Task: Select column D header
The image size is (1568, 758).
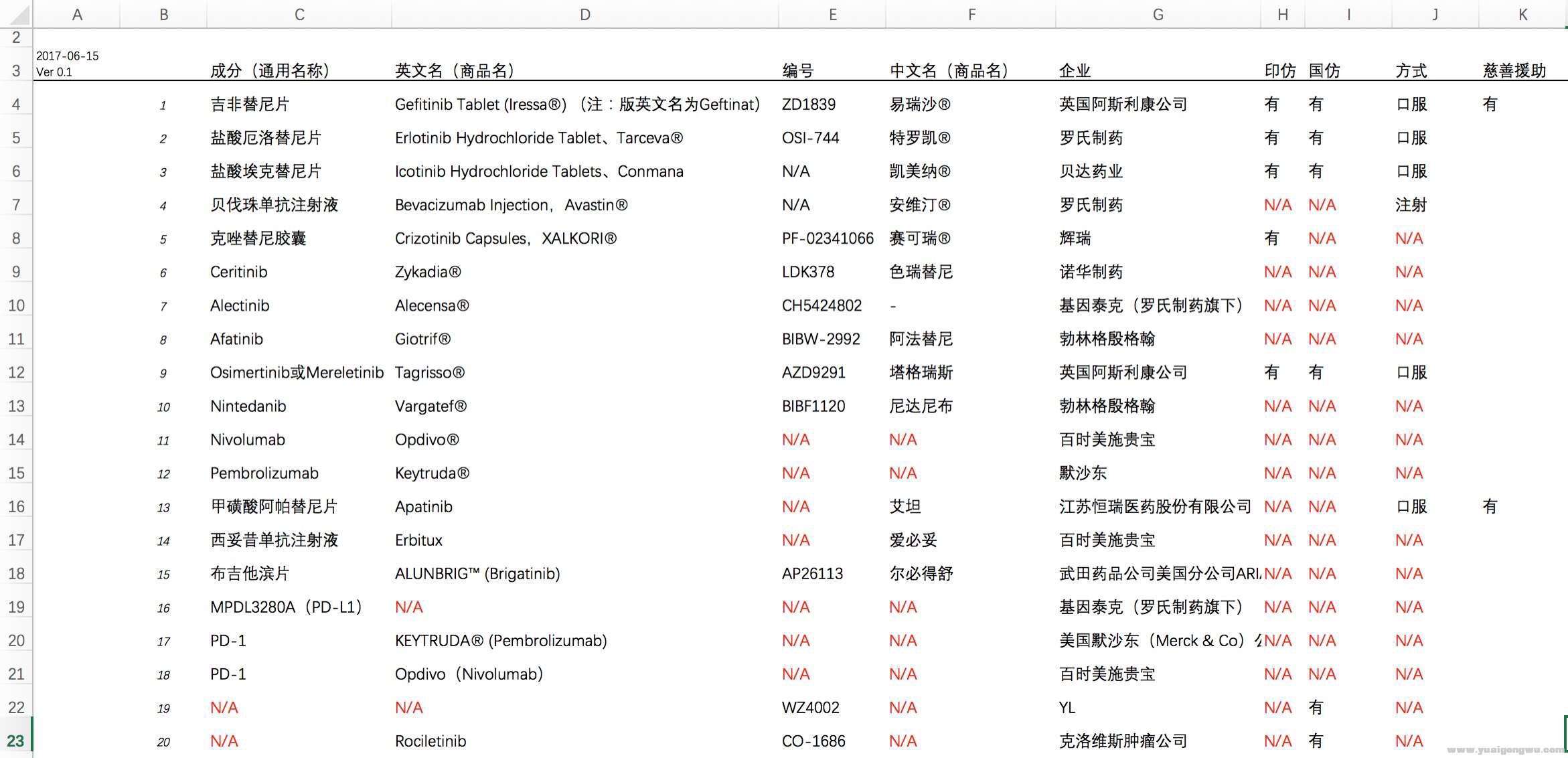Action: coord(584,14)
